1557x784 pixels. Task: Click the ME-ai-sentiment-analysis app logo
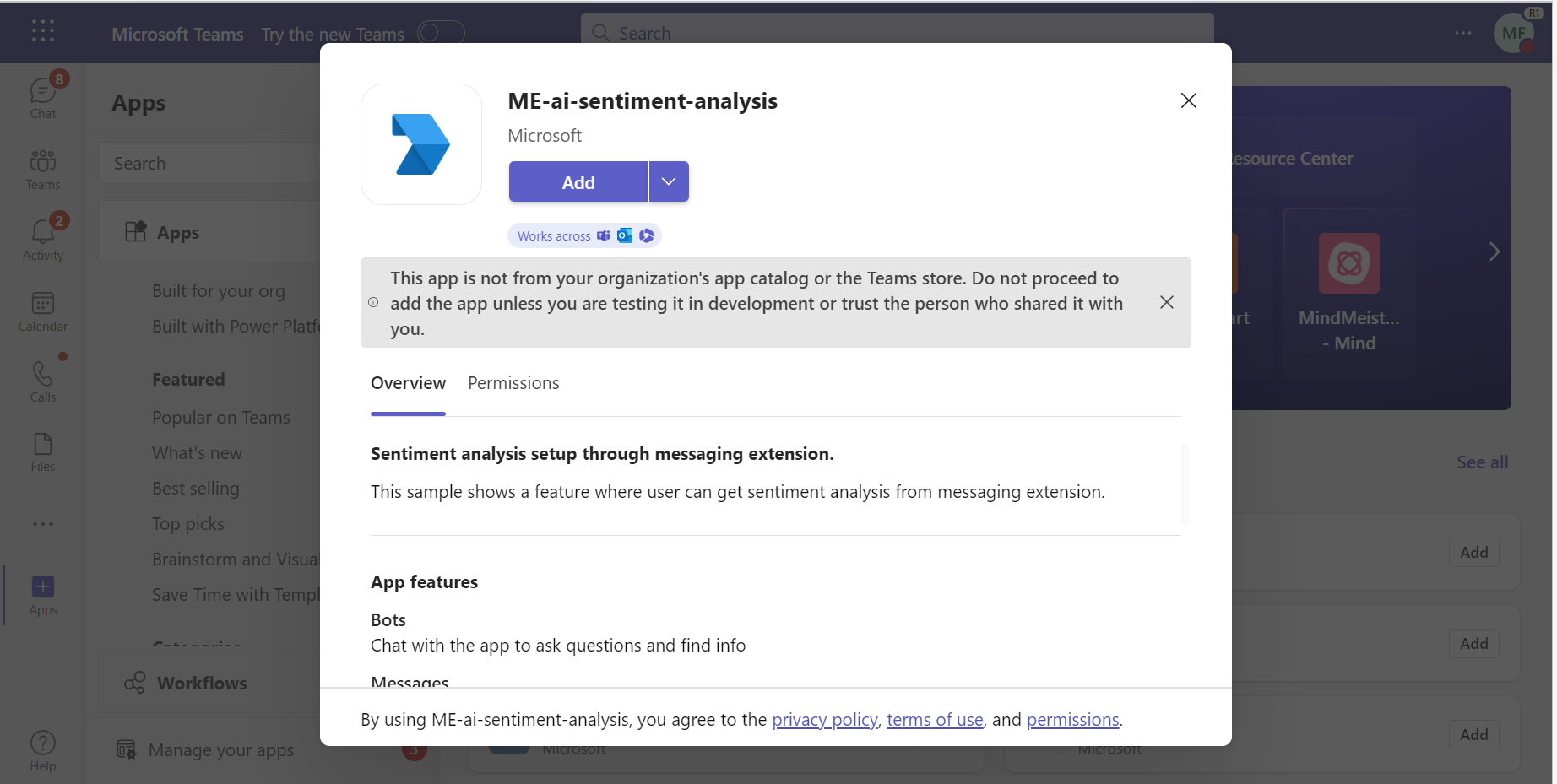point(421,144)
